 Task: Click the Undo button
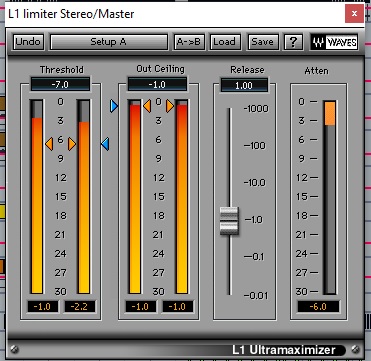point(28,42)
